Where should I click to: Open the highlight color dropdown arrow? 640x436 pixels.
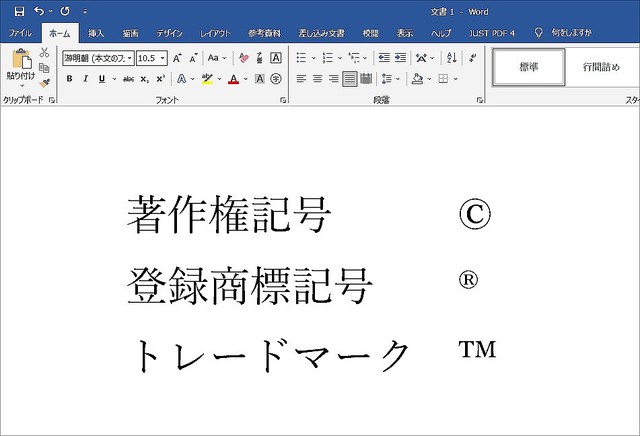pyautogui.click(x=219, y=79)
